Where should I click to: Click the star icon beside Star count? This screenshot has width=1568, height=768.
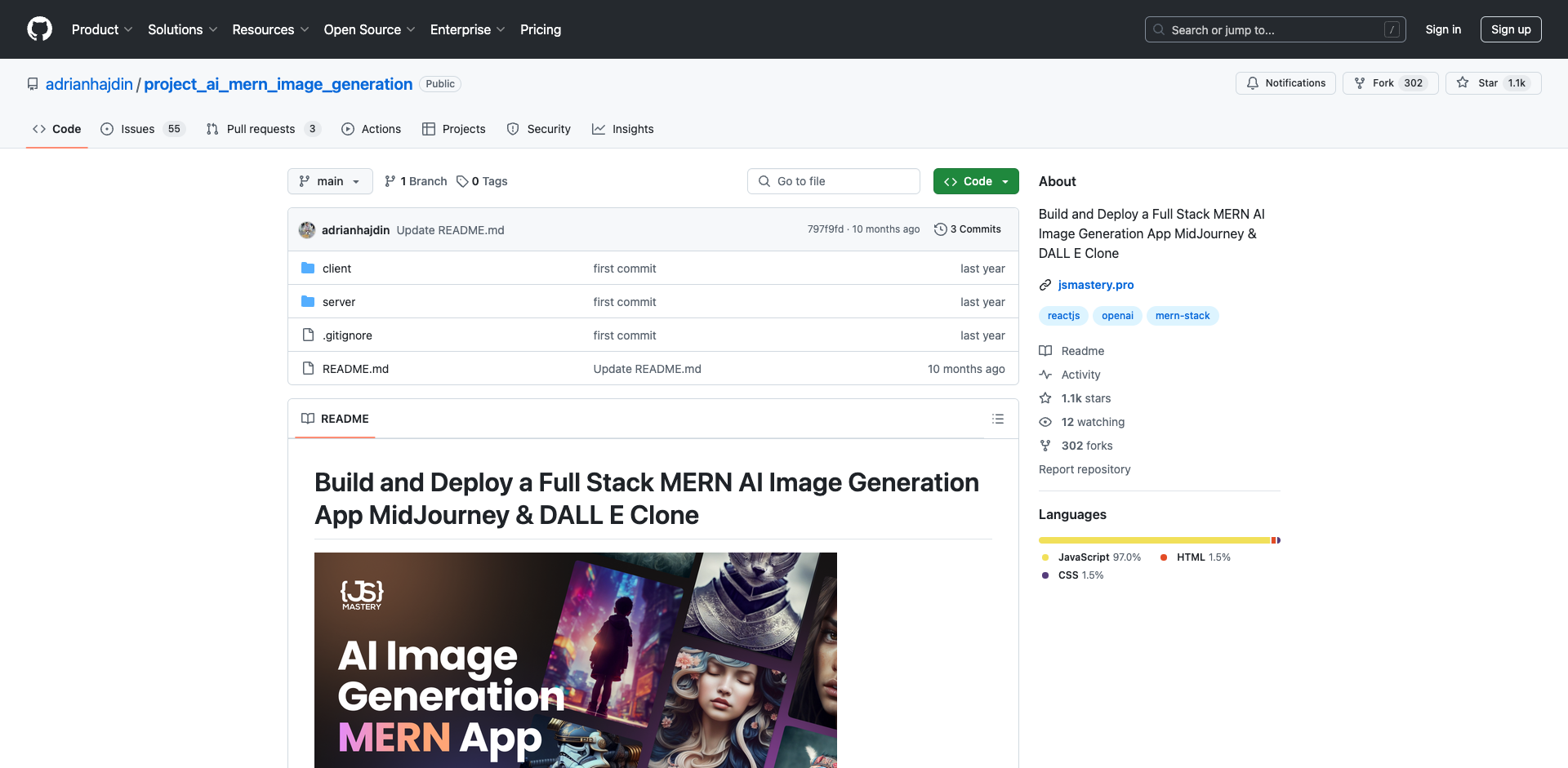[1463, 82]
